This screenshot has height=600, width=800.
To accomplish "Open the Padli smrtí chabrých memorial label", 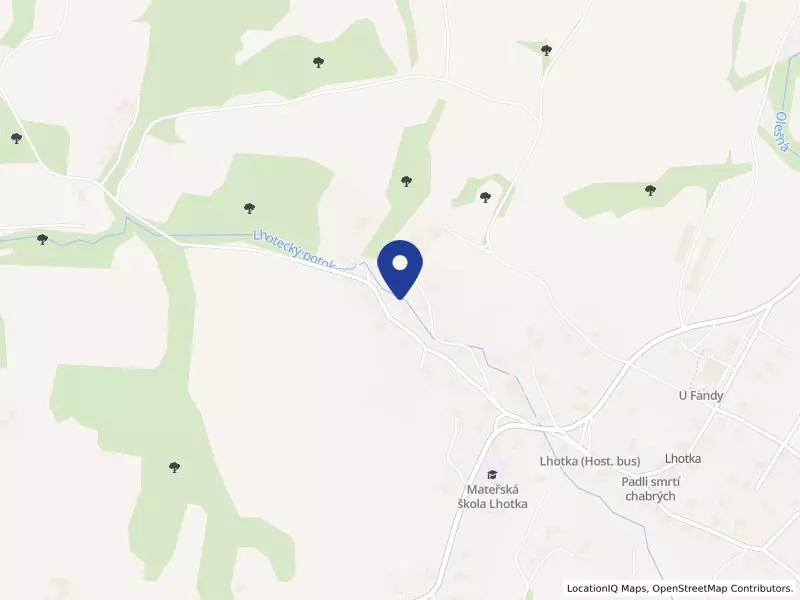I will (650, 489).
